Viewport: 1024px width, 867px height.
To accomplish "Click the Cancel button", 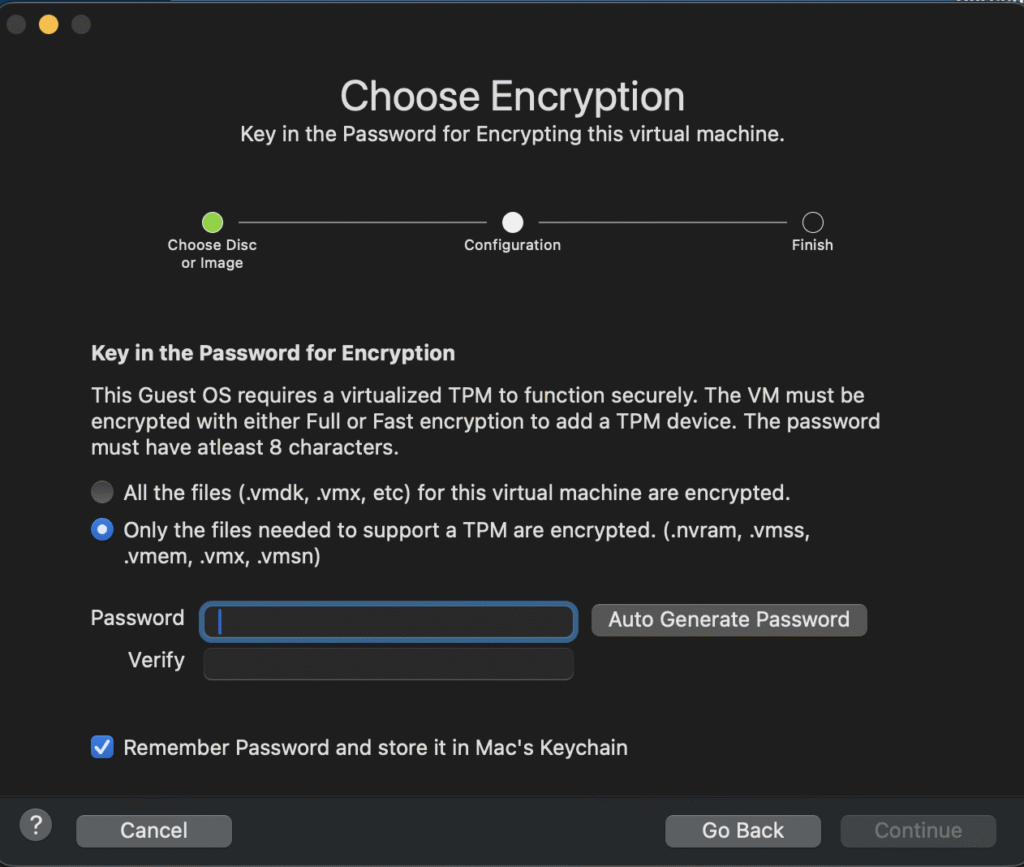I will pyautogui.click(x=154, y=831).
